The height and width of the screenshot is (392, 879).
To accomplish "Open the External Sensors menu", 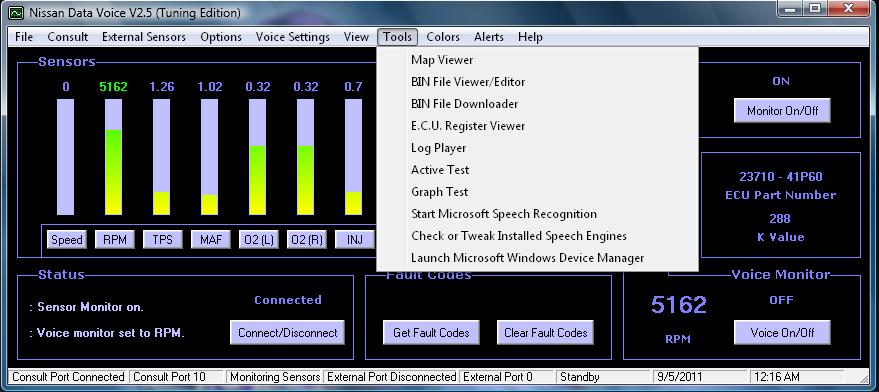I will point(144,37).
